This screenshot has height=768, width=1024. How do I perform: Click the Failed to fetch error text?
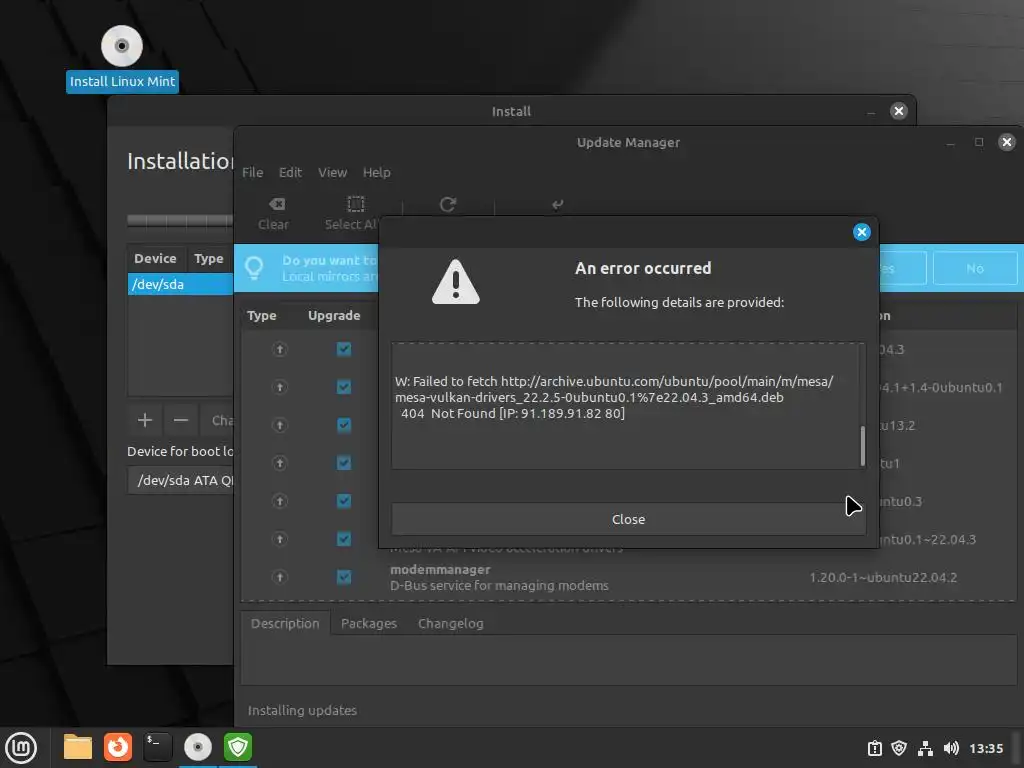click(x=614, y=397)
